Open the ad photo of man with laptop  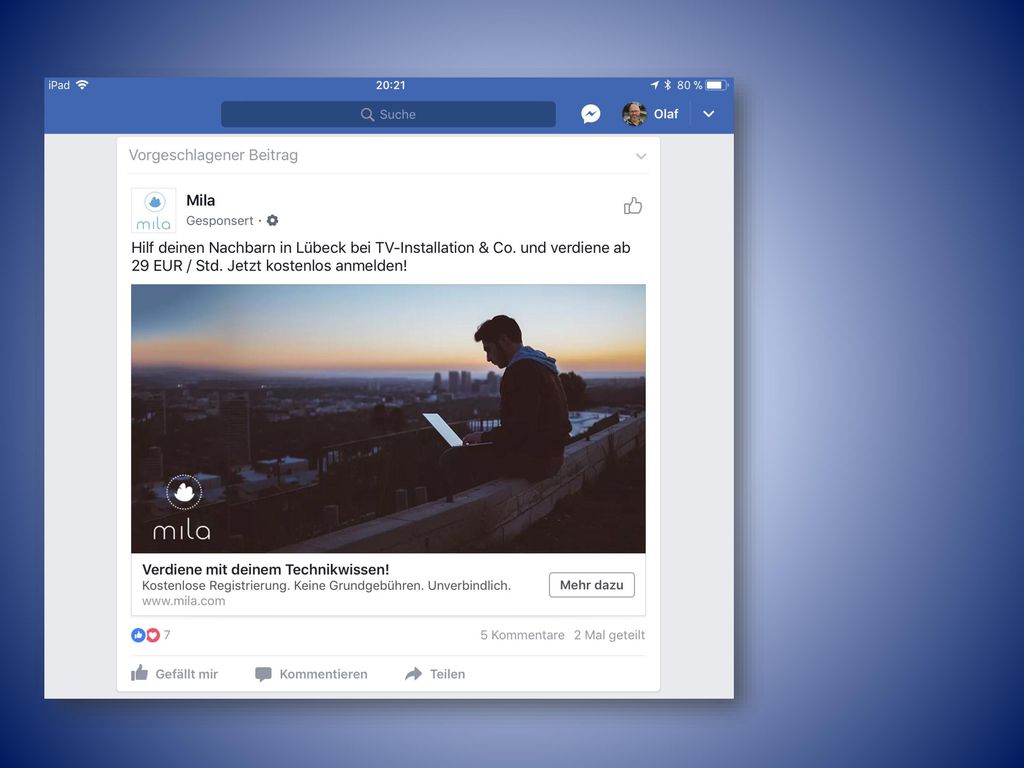tap(388, 419)
